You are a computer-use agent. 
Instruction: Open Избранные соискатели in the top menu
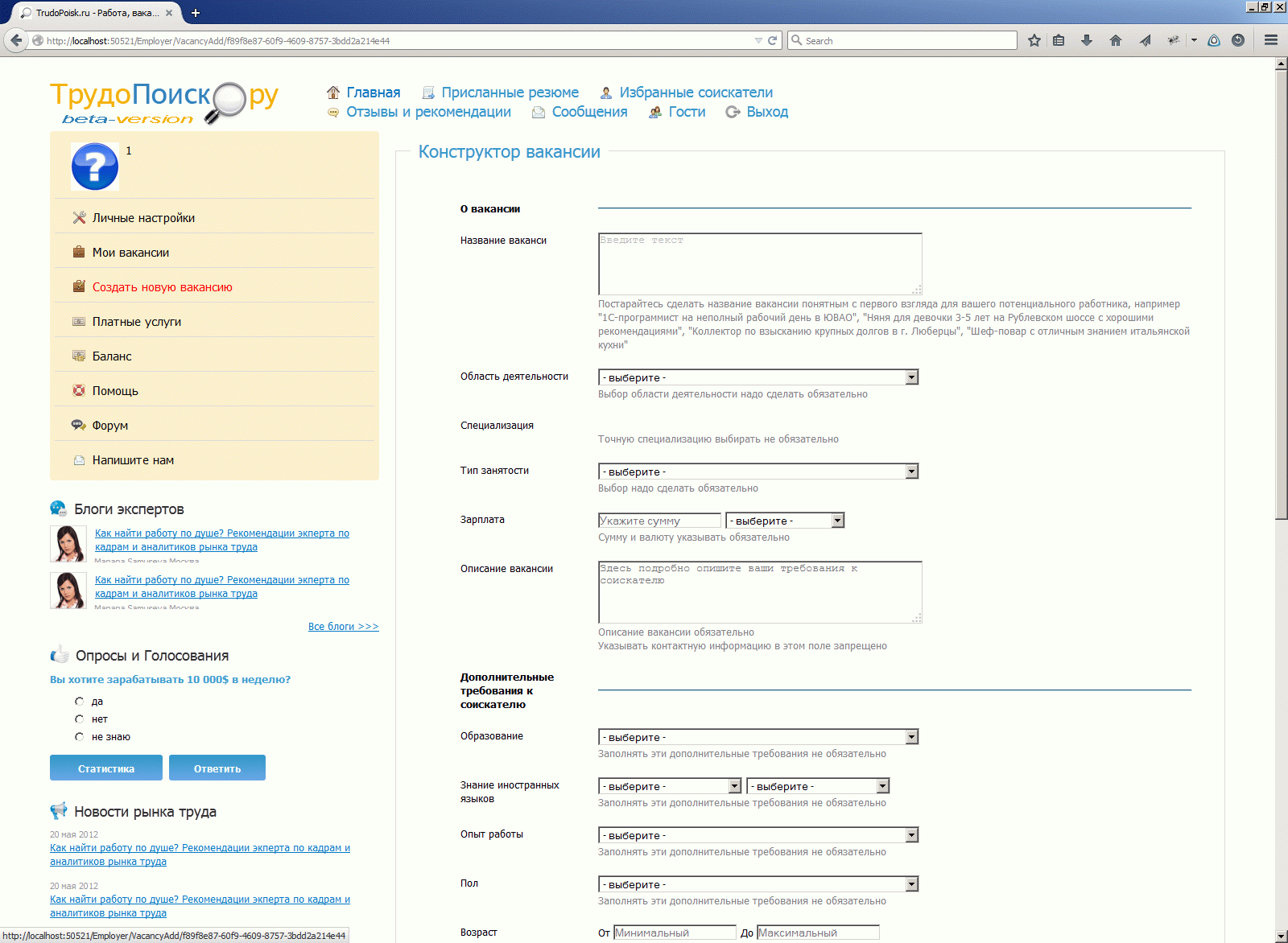tap(696, 93)
